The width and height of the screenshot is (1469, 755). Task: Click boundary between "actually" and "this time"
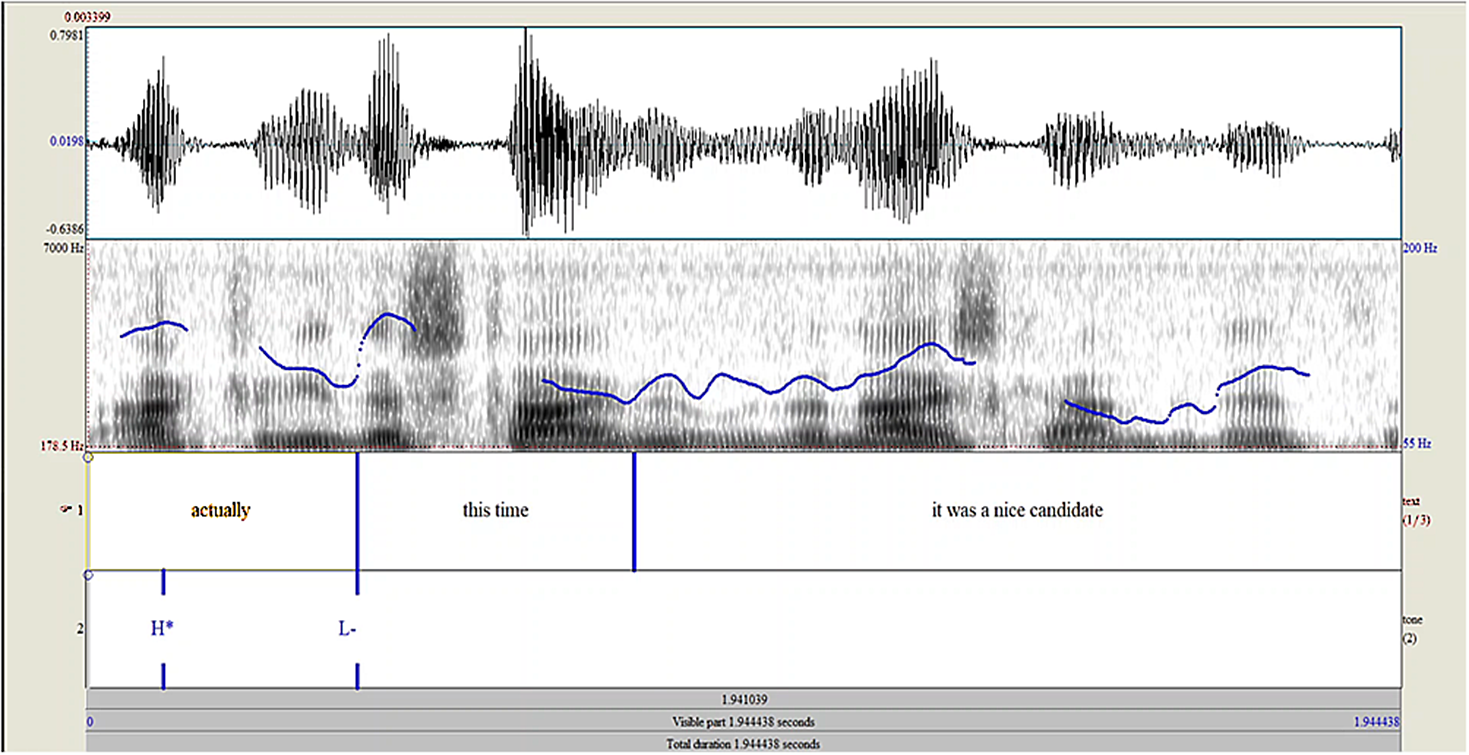[357, 511]
